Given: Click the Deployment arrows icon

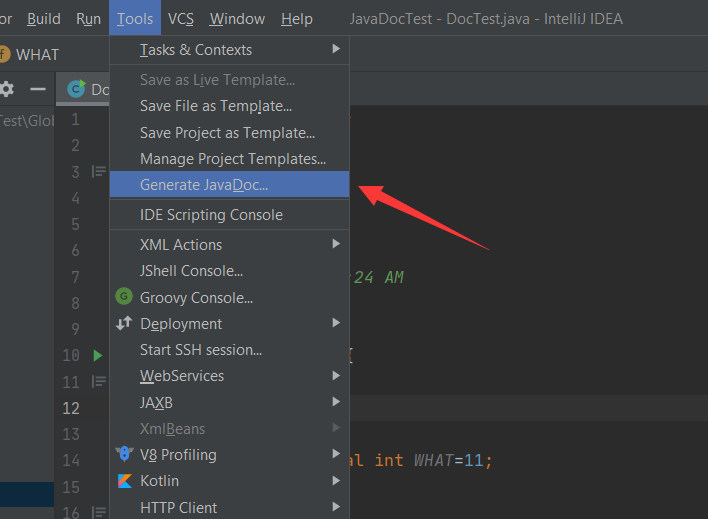Looking at the screenshot, I should click(124, 323).
